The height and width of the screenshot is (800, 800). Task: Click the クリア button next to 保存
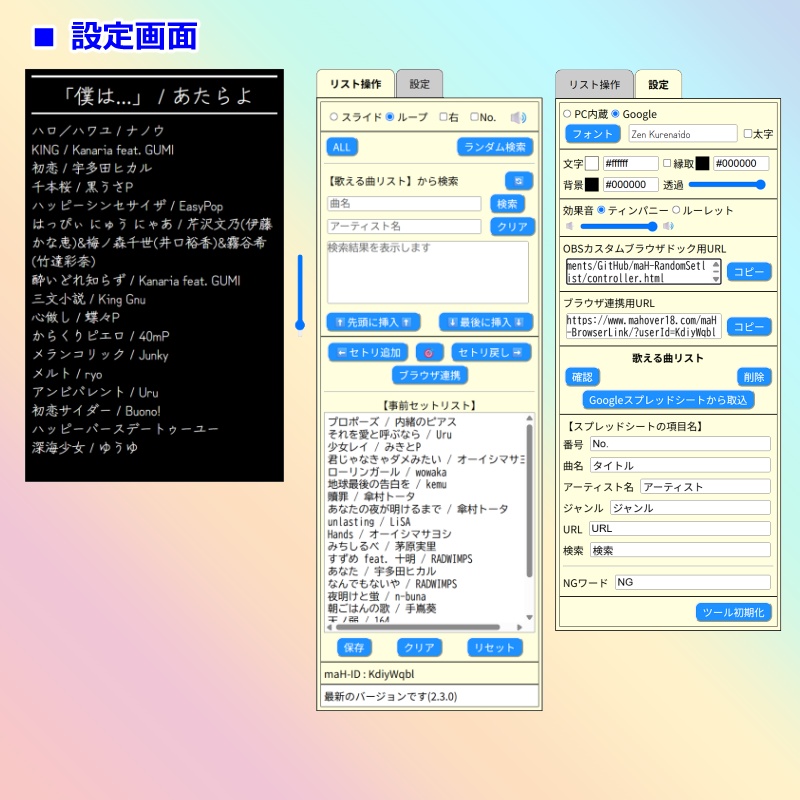[419, 647]
